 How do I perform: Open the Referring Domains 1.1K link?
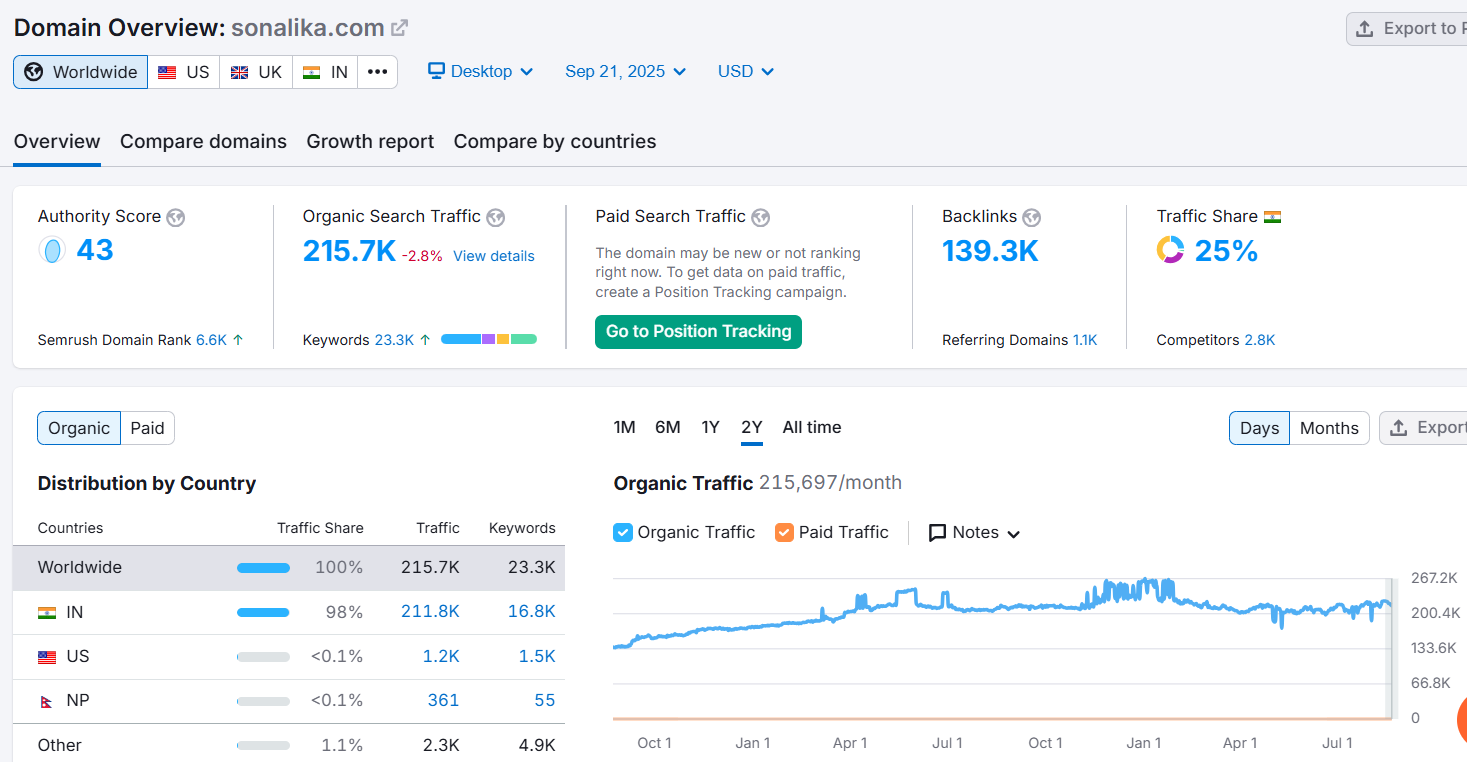(1085, 340)
